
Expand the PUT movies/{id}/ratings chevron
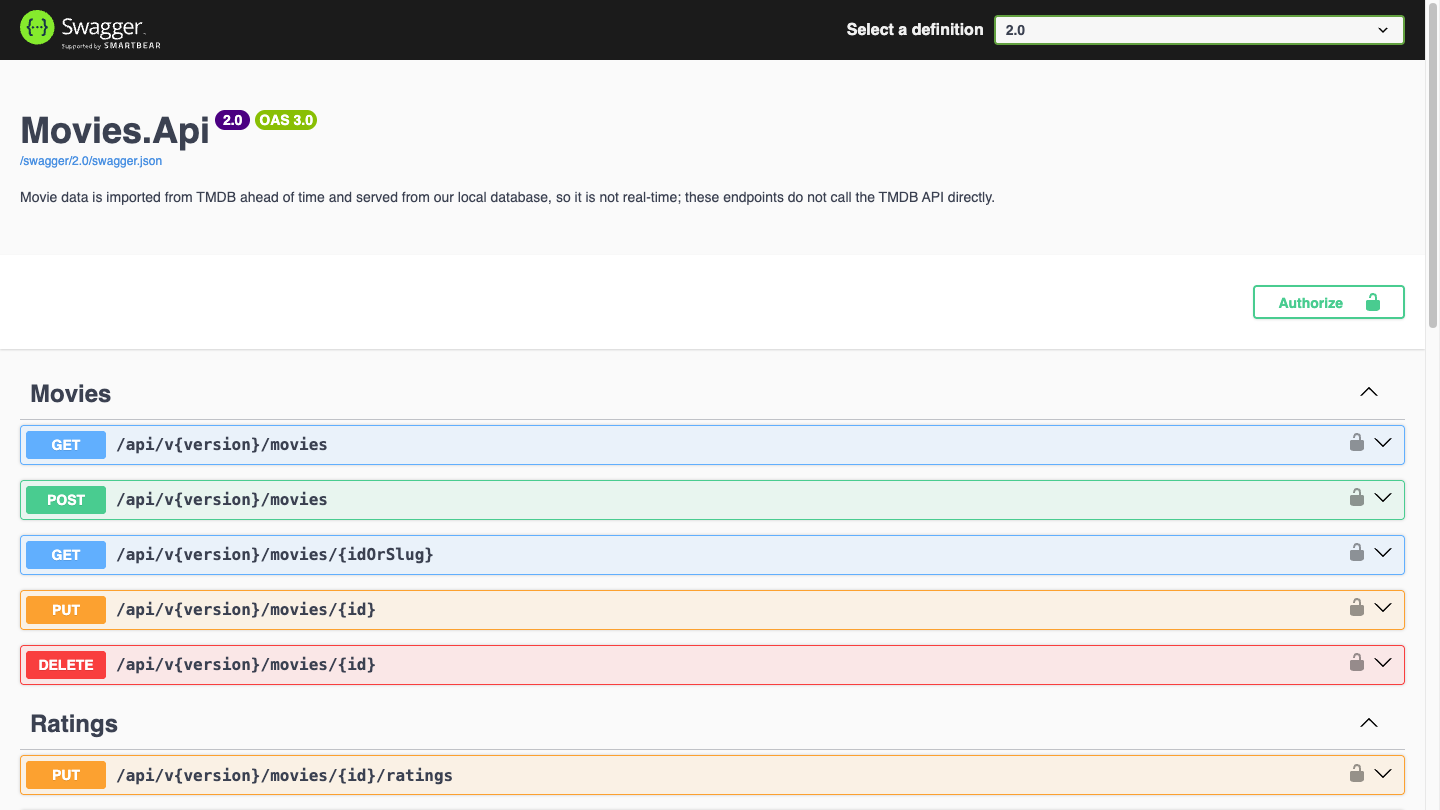pyautogui.click(x=1384, y=774)
